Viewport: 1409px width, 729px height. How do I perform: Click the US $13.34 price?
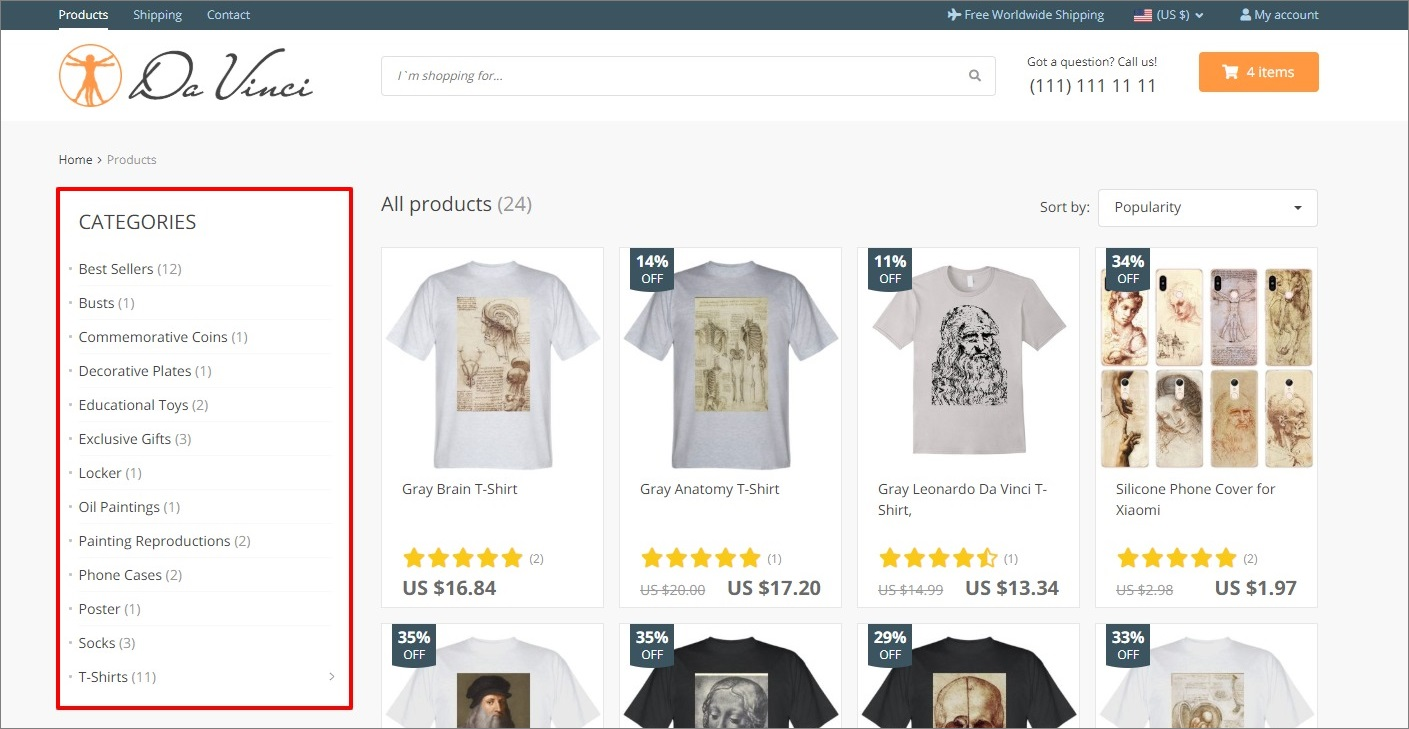1012,588
